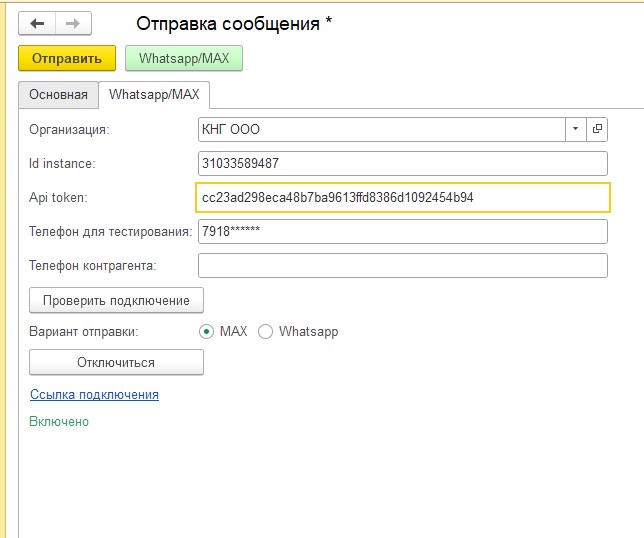Click the forward navigation arrow
Screen dimensions: 644x538
point(72,23)
